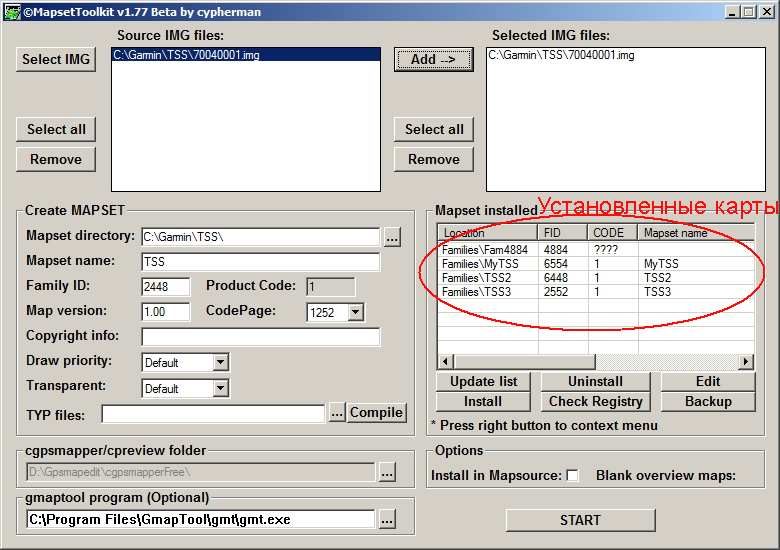The image size is (780, 550).
Task: Click the Location column header
Action: pyautogui.click(x=488, y=232)
